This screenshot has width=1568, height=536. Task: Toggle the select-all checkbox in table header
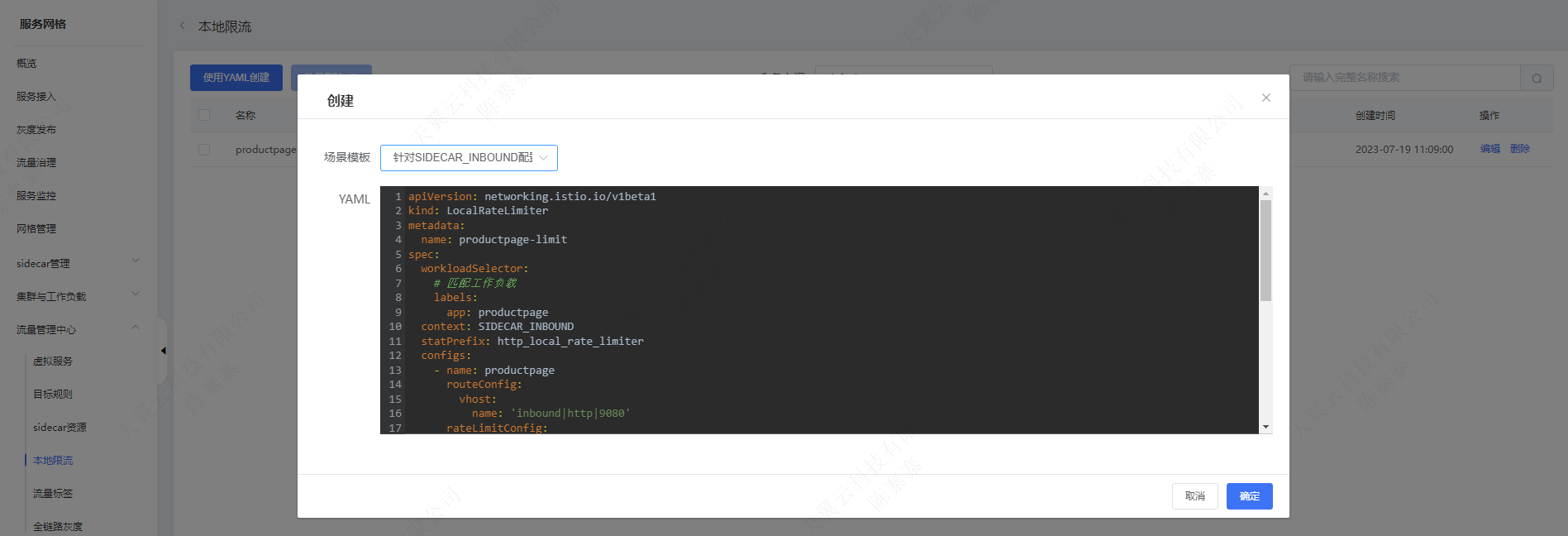coord(204,115)
